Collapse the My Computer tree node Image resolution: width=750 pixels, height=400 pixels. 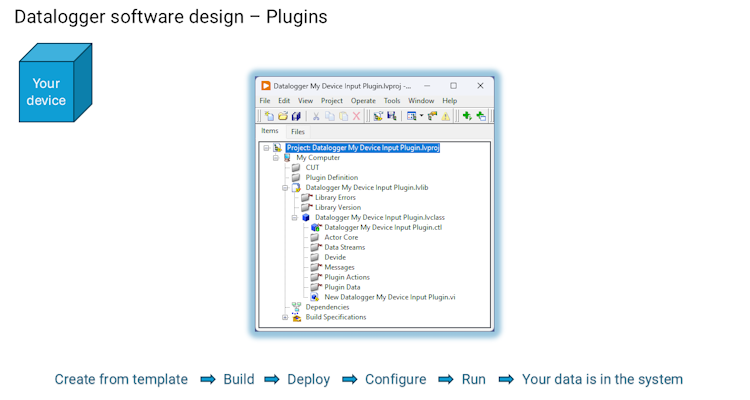pos(276,158)
